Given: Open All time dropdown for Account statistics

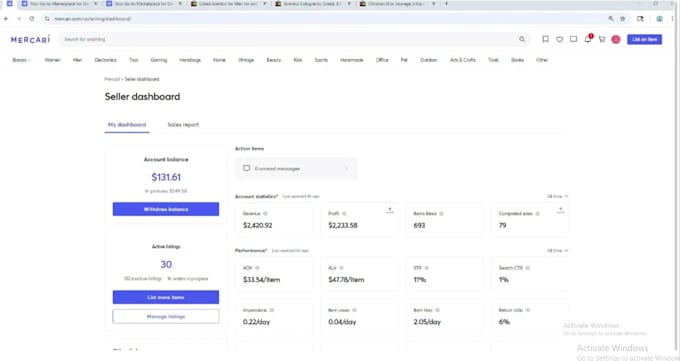Looking at the screenshot, I should pyautogui.click(x=557, y=197).
